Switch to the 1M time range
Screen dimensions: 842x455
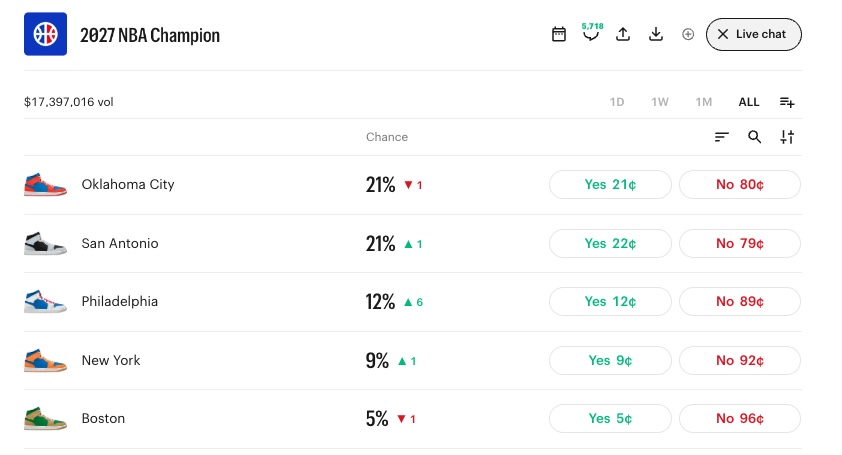703,102
